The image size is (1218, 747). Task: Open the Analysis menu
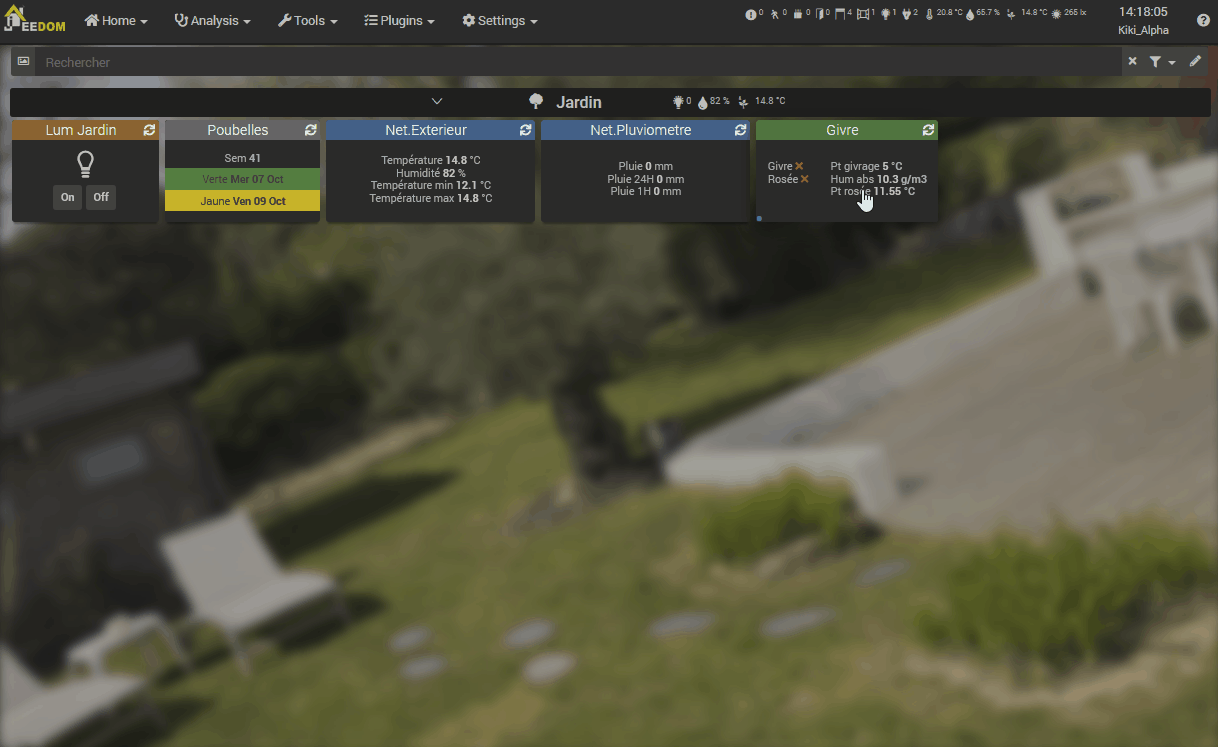tap(212, 20)
